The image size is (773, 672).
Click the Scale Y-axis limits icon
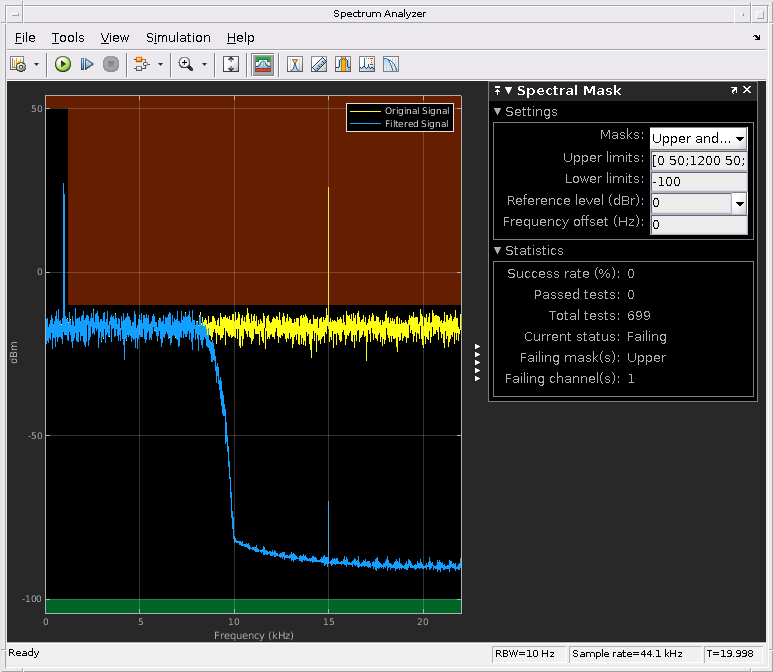(231, 64)
